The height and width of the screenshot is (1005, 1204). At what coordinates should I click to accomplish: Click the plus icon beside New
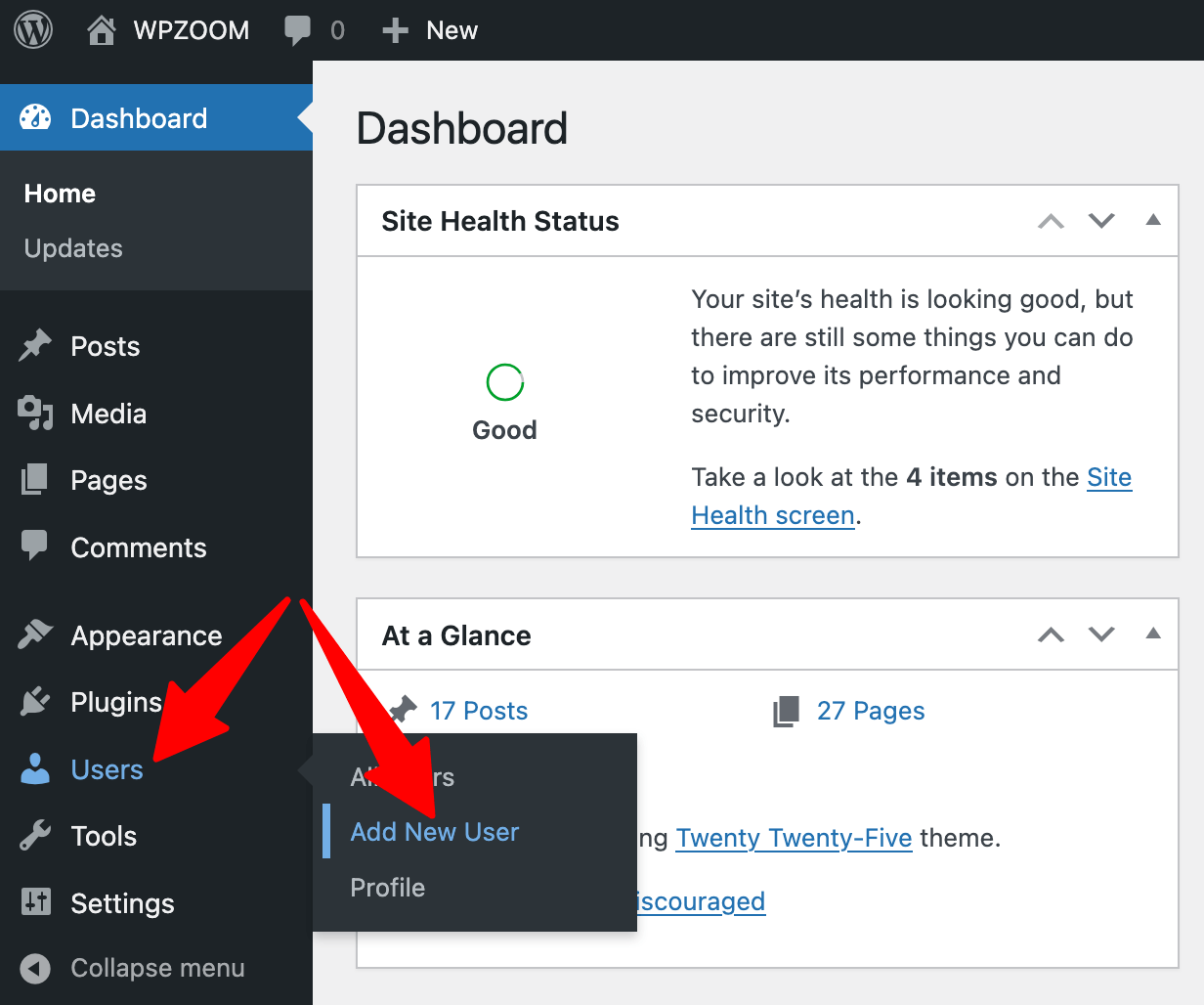[x=395, y=30]
